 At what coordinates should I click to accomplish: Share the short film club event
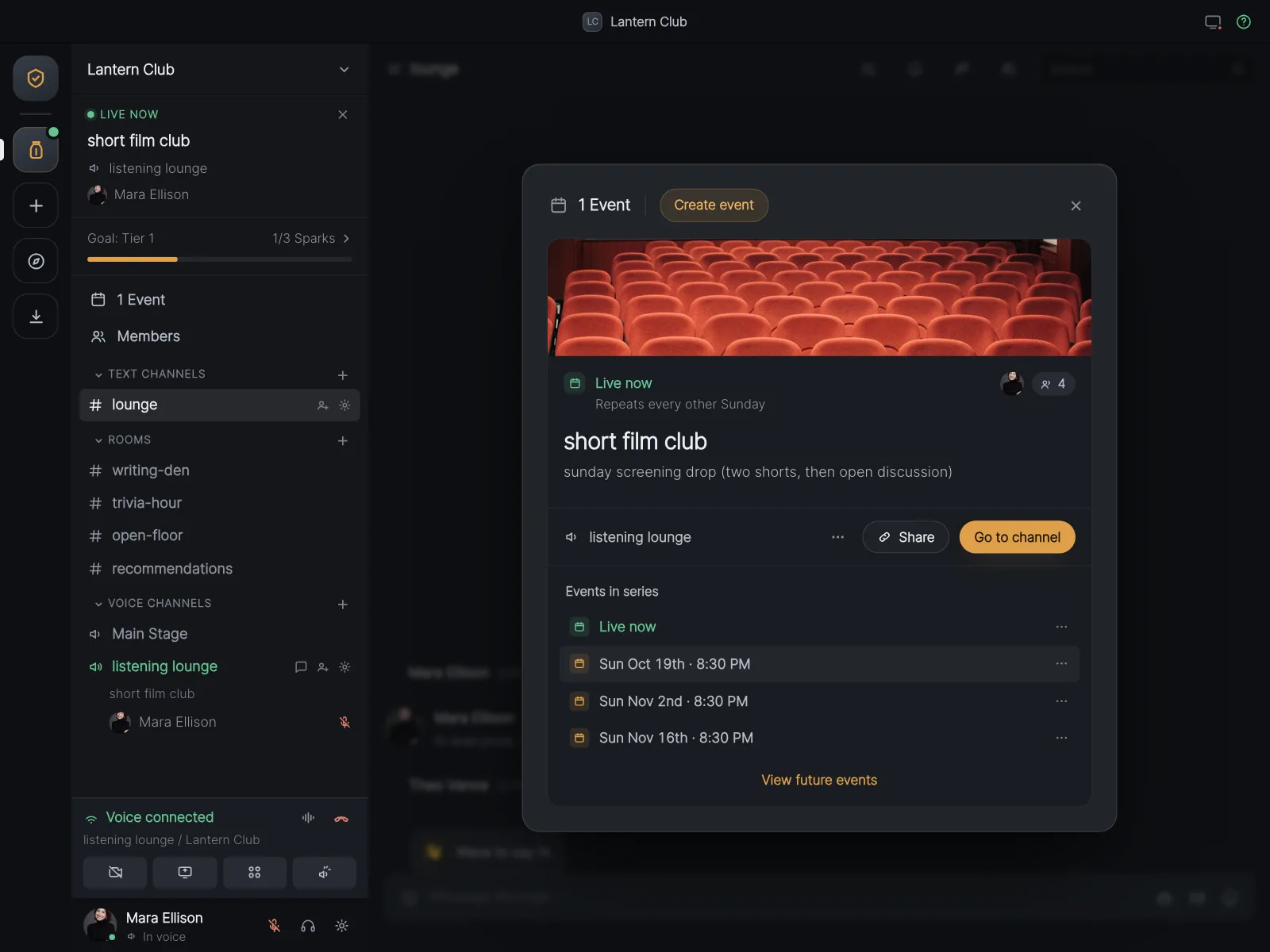pos(906,537)
